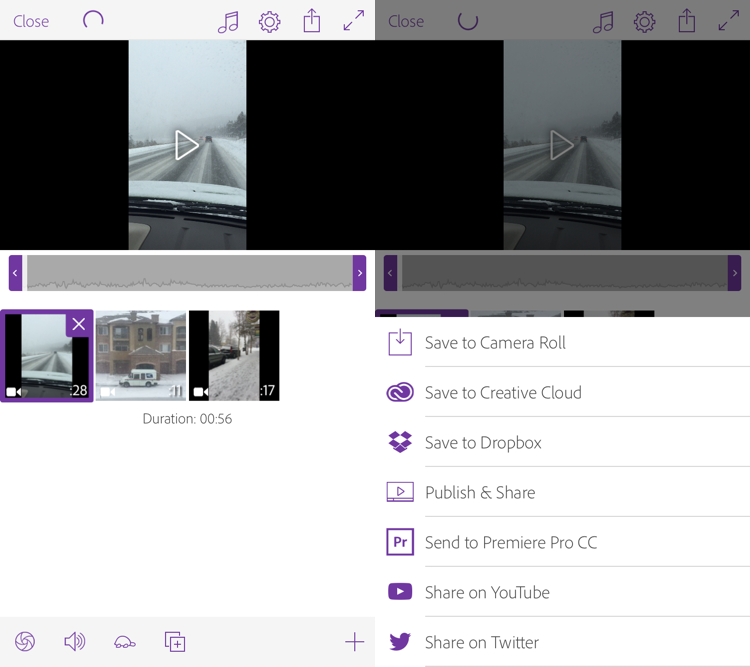Choose Save to Camera Roll

pyautogui.click(x=562, y=343)
